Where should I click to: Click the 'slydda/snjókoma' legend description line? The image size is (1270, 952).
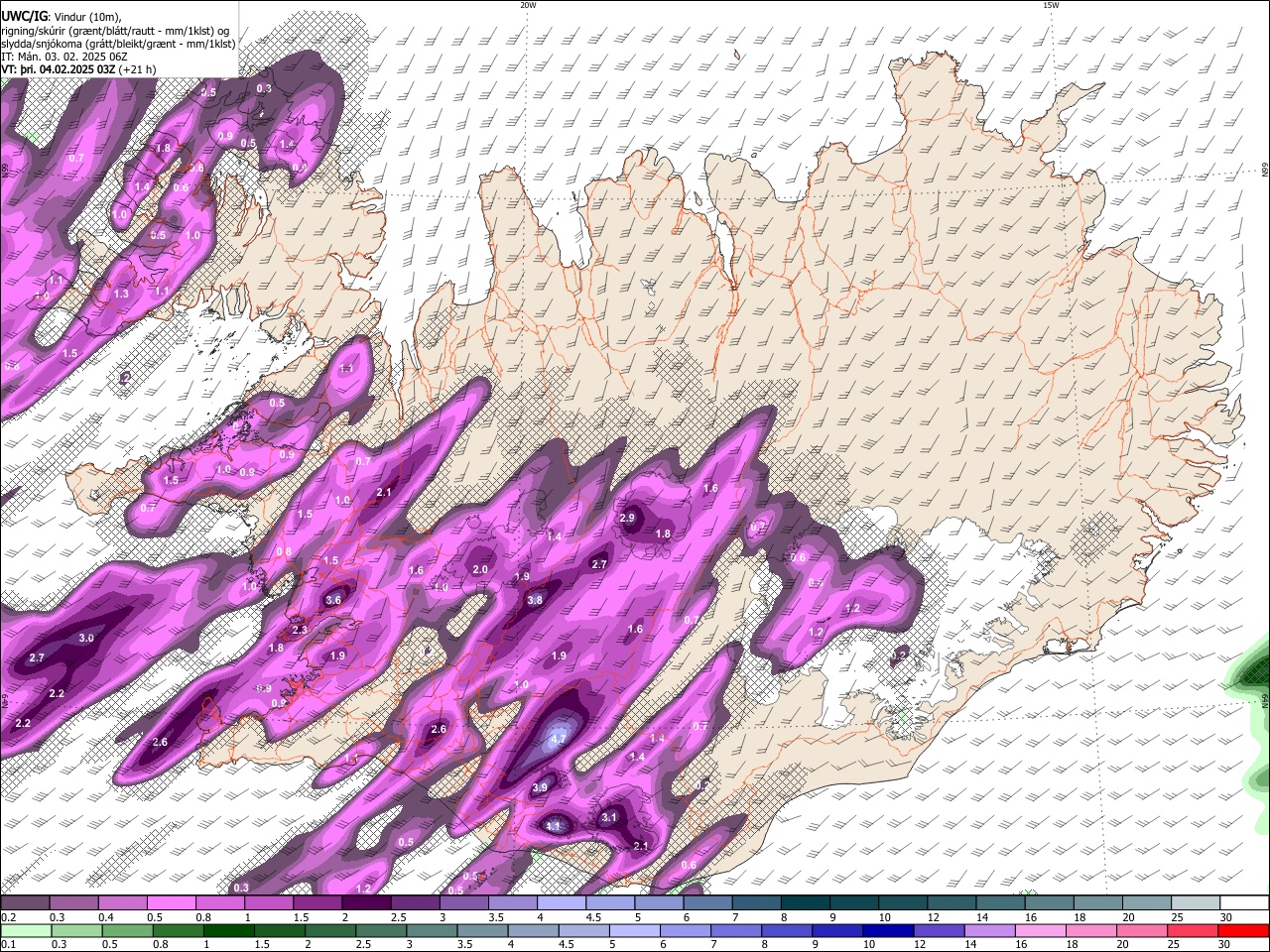pyautogui.click(x=118, y=44)
